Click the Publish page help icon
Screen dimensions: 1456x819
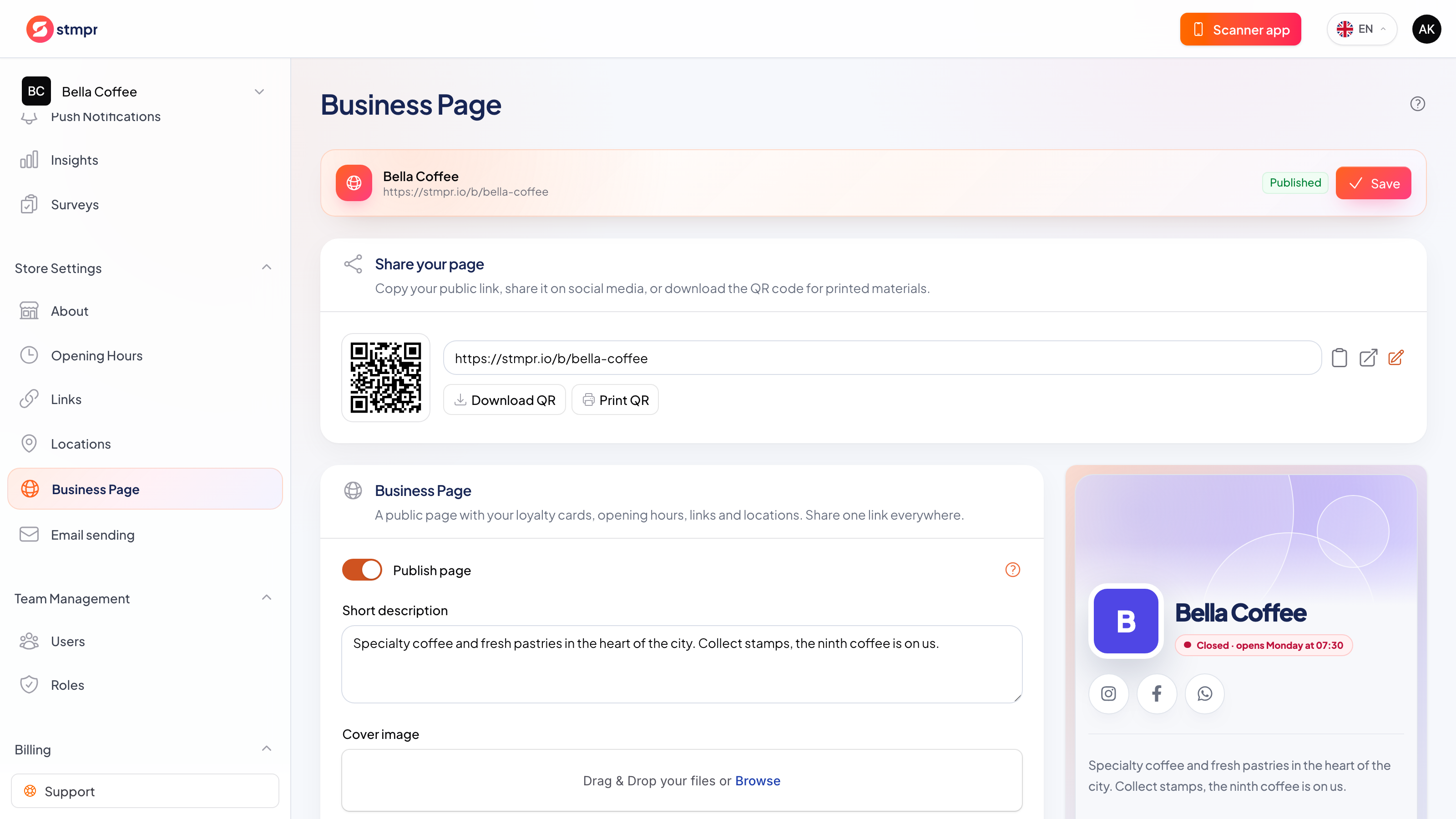(1012, 570)
